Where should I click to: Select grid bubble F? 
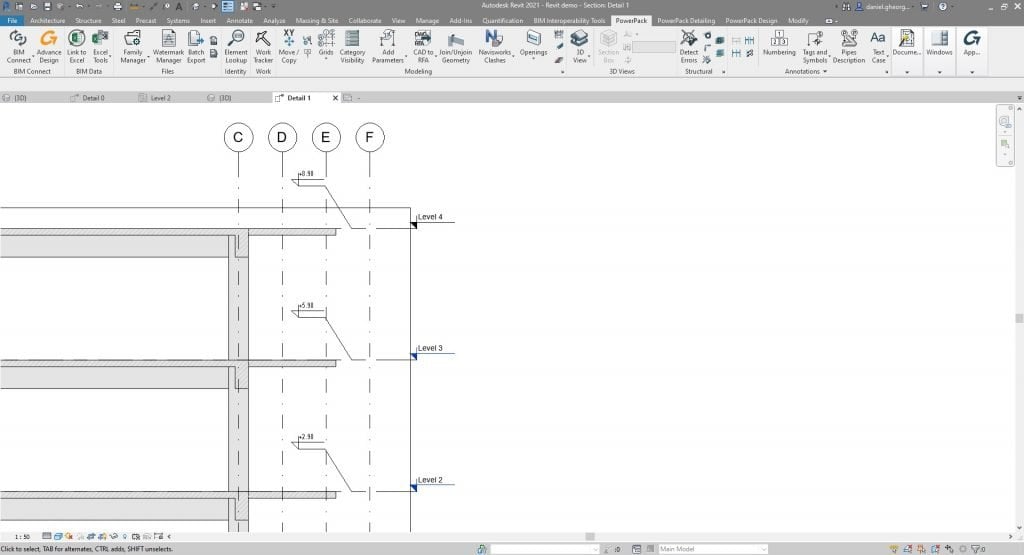click(370, 138)
